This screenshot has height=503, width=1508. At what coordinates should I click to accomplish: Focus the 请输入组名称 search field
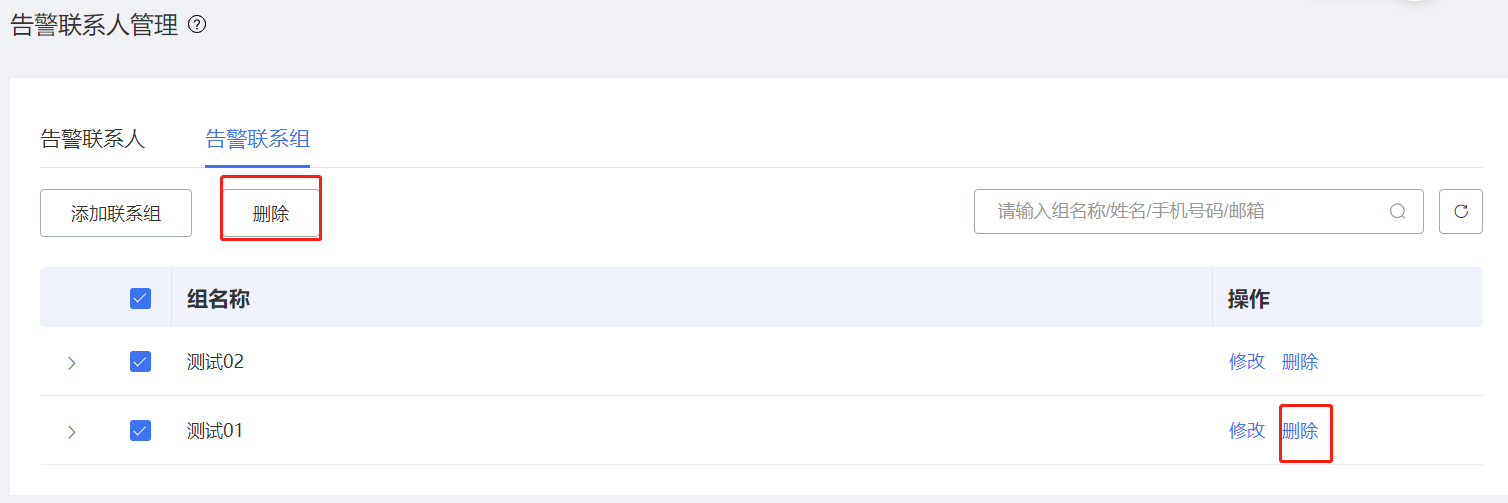[x=1180, y=212]
